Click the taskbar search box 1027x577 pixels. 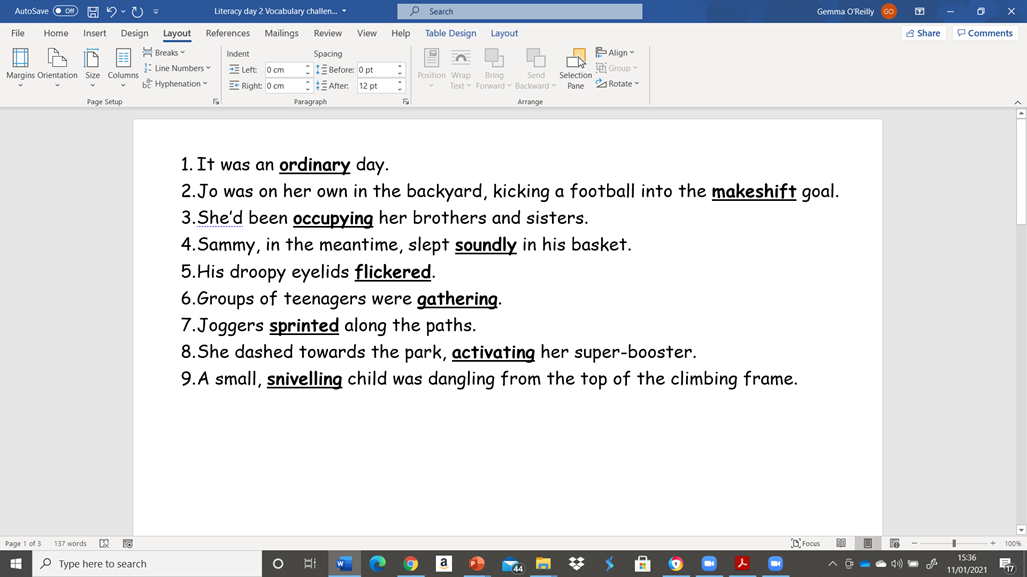point(147,564)
